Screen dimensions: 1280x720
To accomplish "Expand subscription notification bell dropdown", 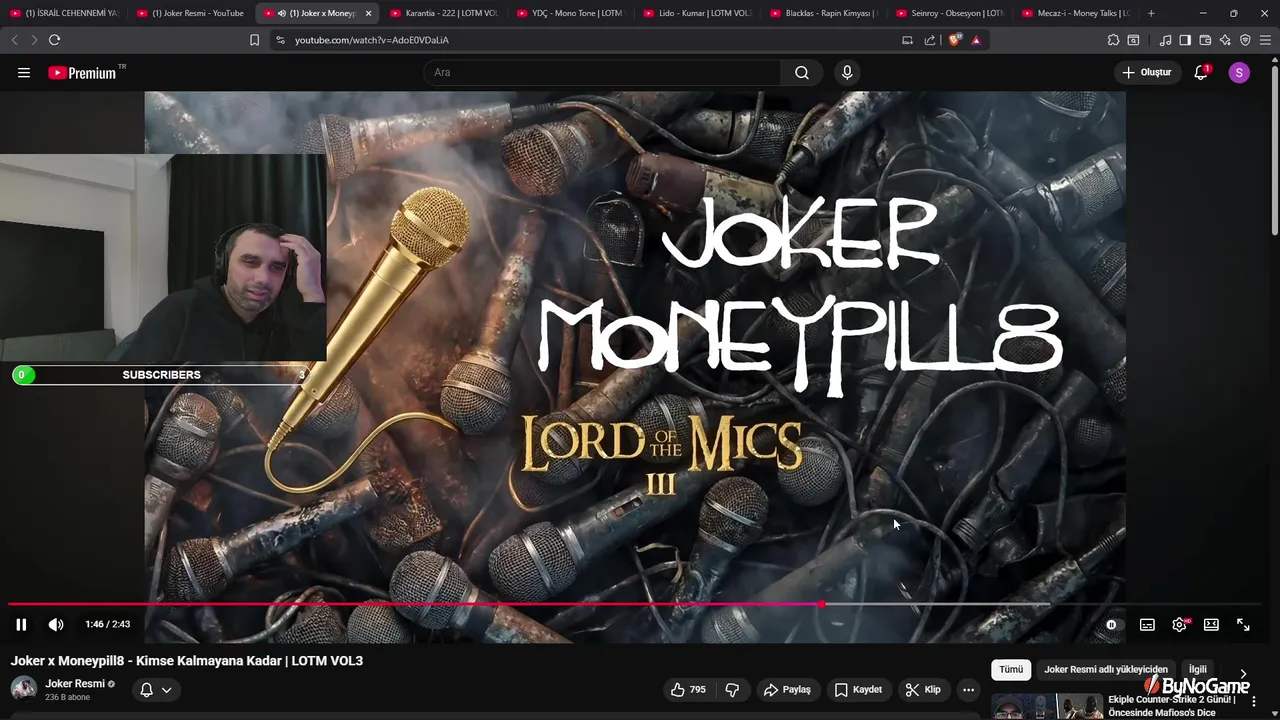I will coord(155,689).
